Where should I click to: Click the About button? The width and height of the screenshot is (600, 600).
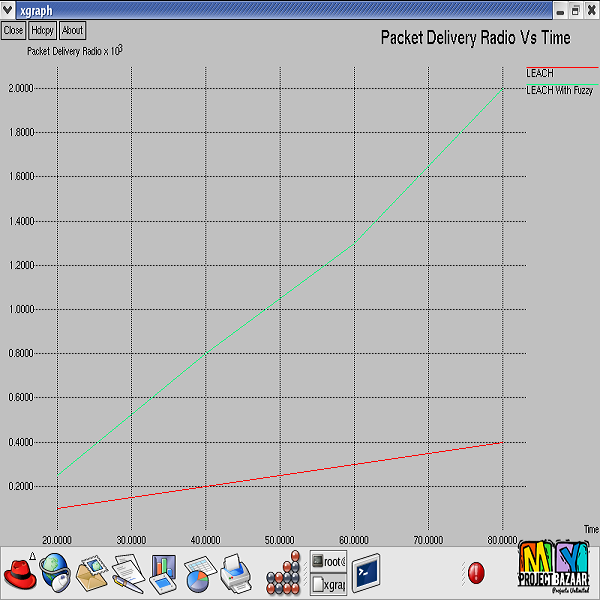point(73,30)
